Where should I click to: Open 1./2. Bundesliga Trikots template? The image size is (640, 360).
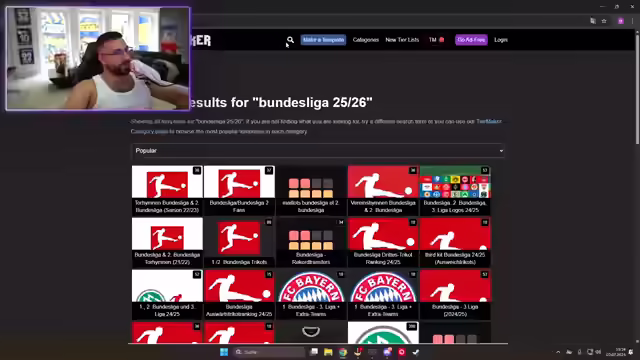[x=239, y=242]
